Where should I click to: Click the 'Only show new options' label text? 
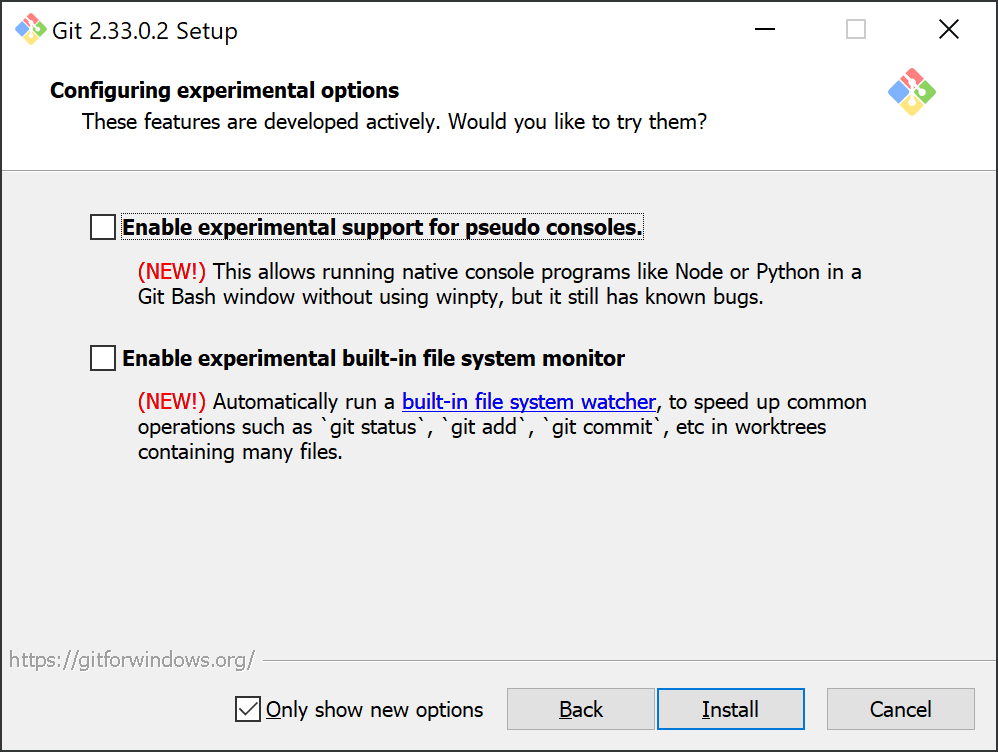[x=374, y=709]
